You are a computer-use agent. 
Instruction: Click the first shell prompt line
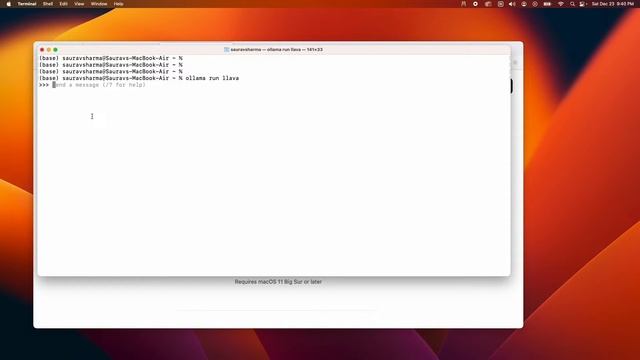(x=111, y=58)
